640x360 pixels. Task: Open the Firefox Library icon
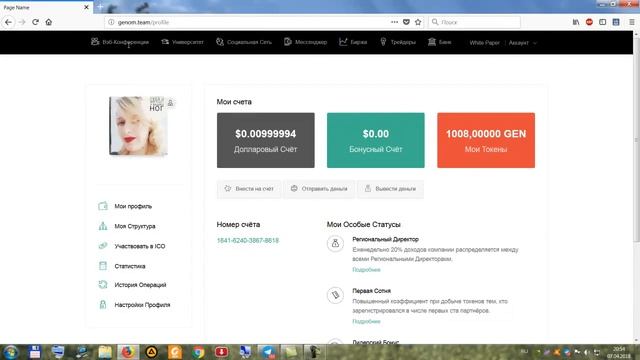point(576,22)
